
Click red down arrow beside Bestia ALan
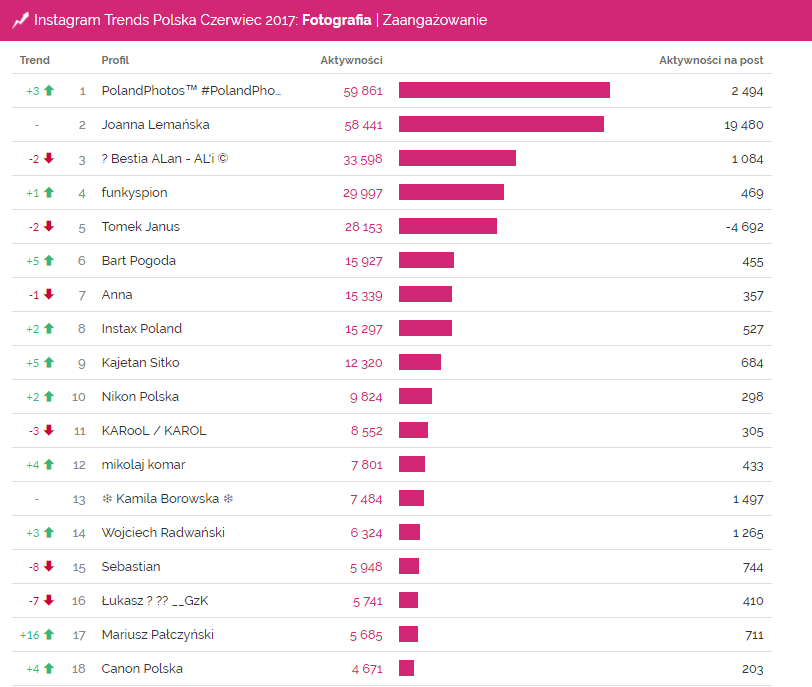click(48, 159)
